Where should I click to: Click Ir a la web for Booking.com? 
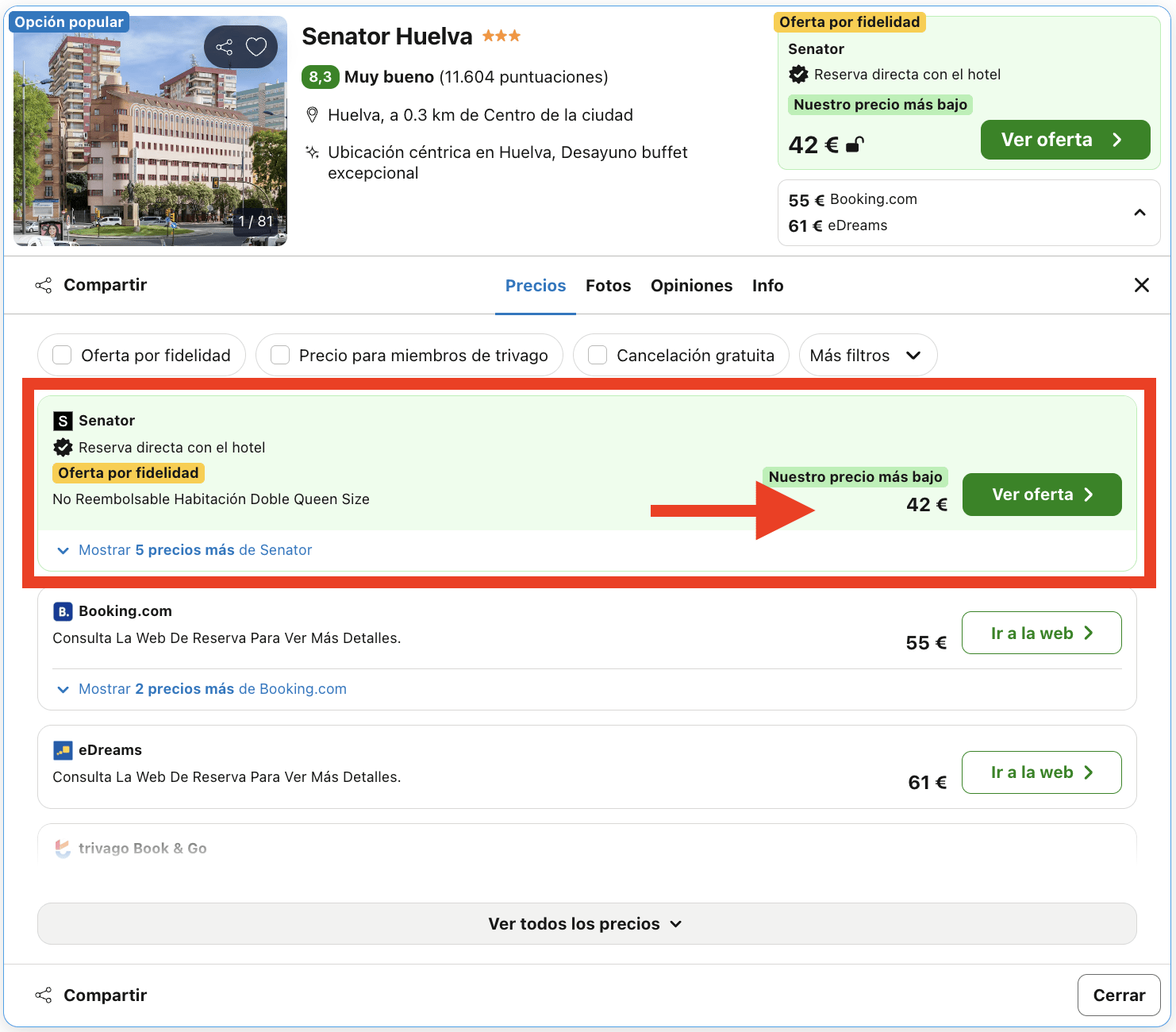(x=1041, y=633)
